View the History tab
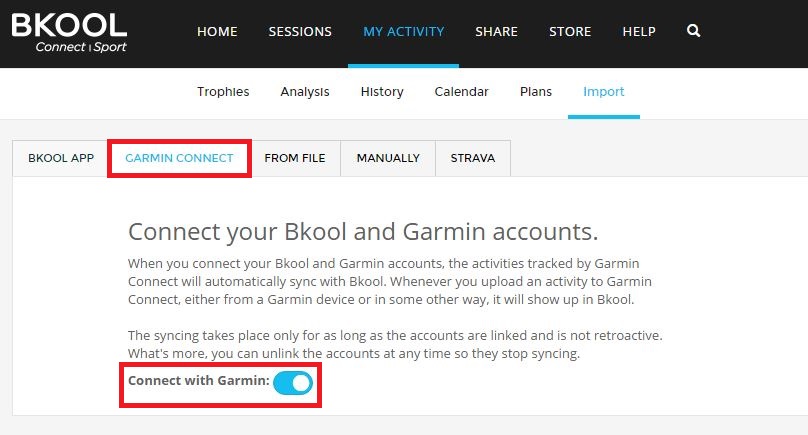The height and width of the screenshot is (435, 808). tap(382, 92)
